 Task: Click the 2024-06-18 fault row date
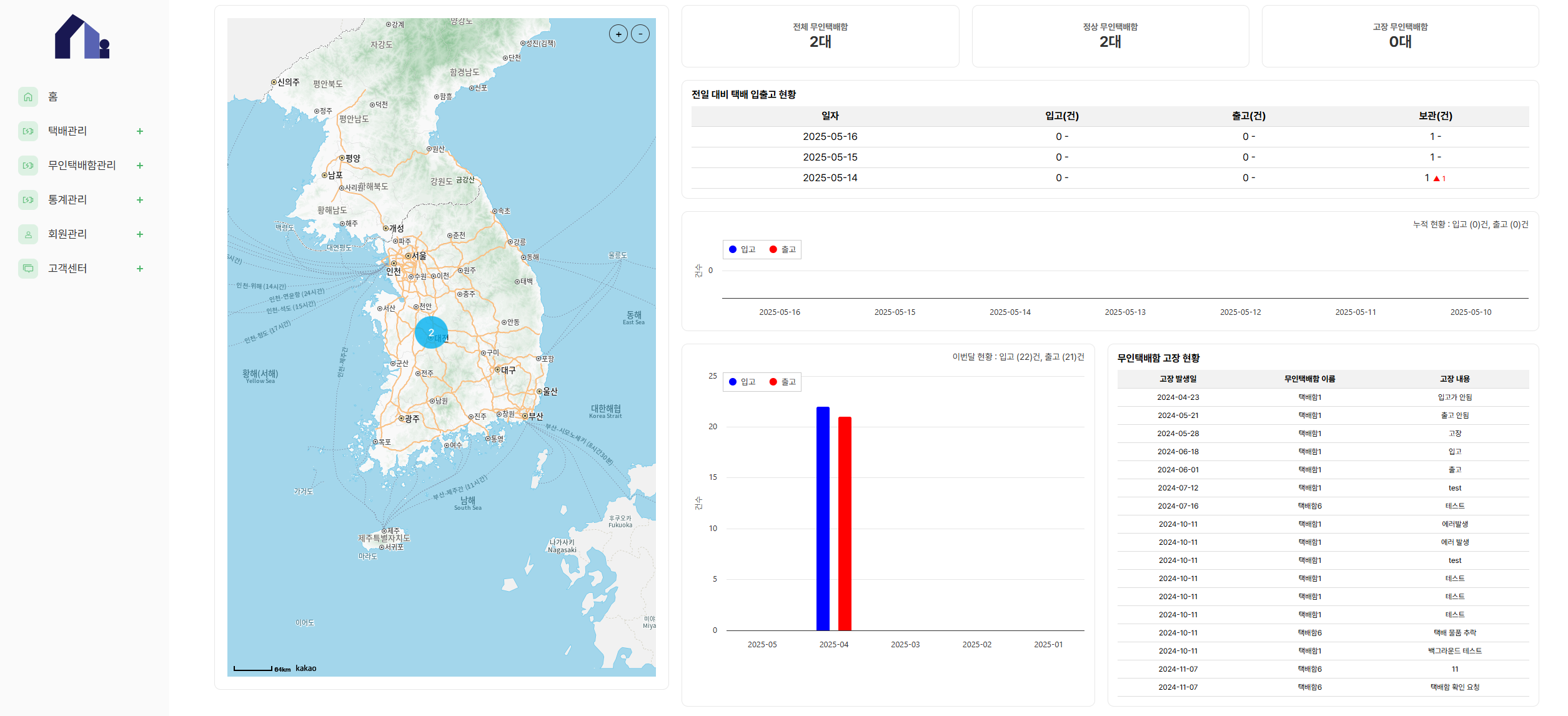pyautogui.click(x=1178, y=452)
